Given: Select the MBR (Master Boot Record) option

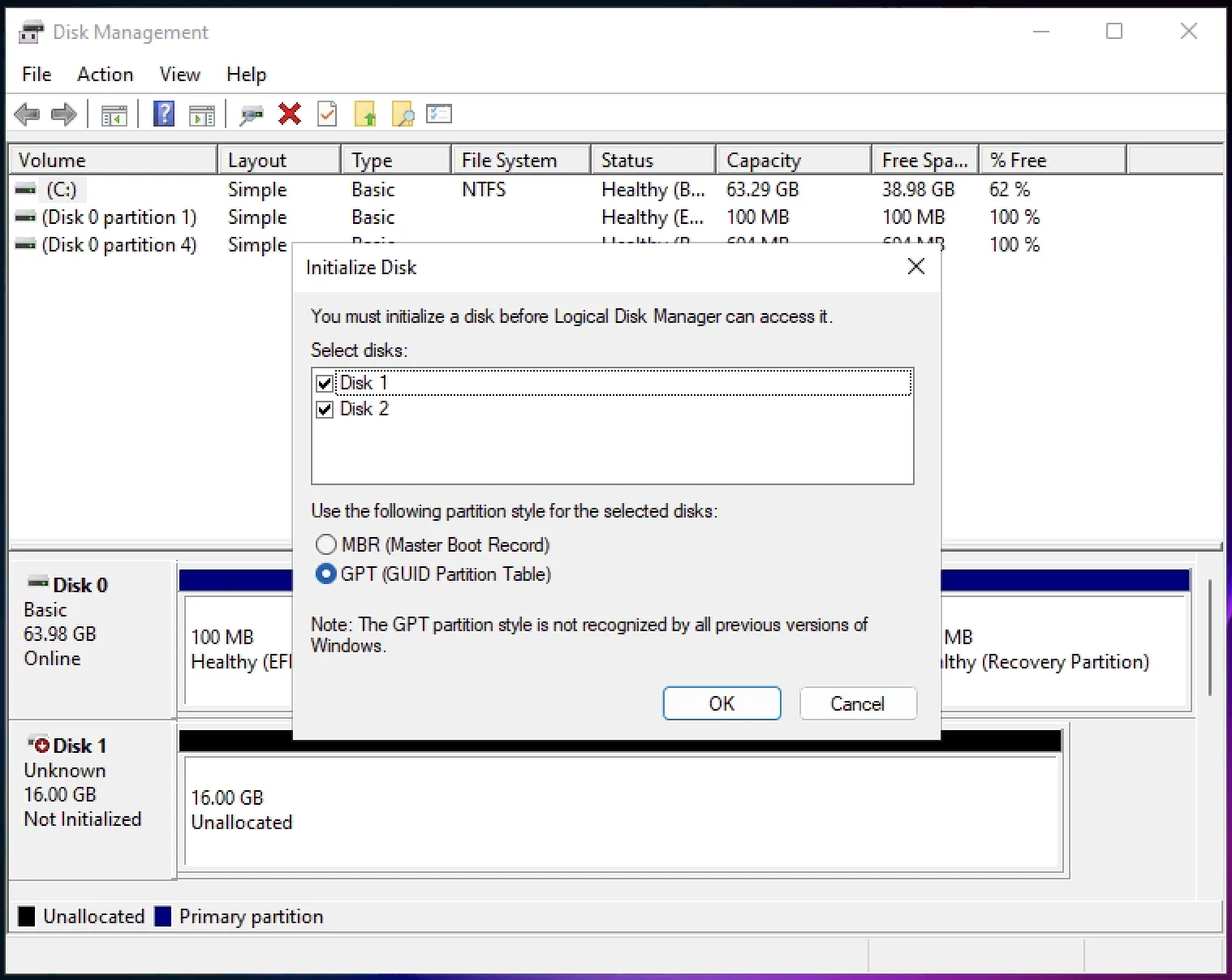Looking at the screenshot, I should 325,544.
